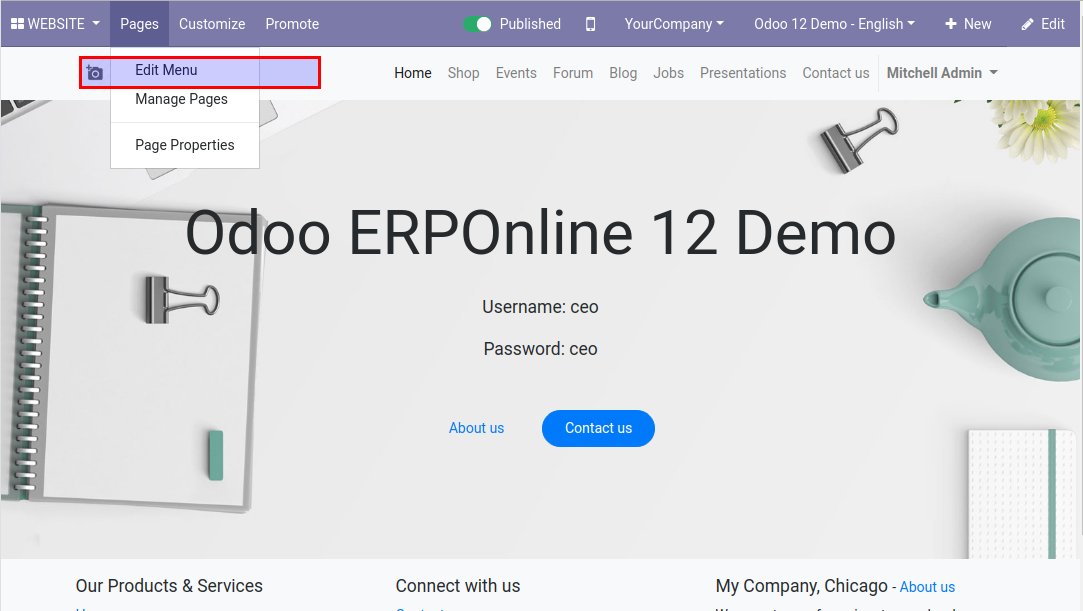Click the Our Products & Services heading
1083x611 pixels.
pos(169,585)
